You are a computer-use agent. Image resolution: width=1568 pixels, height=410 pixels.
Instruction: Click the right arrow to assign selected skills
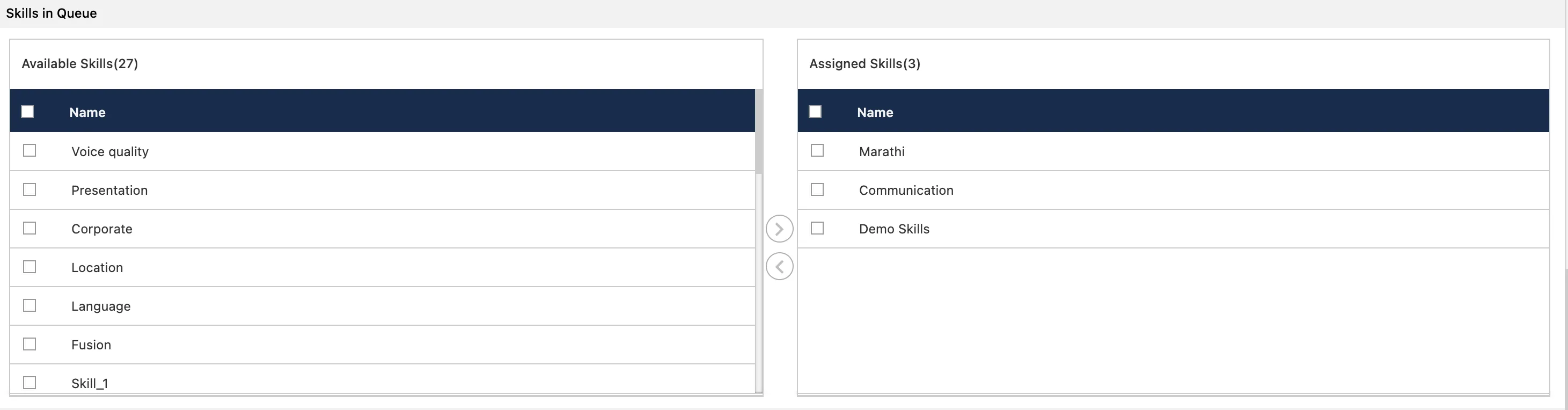[x=779, y=229]
